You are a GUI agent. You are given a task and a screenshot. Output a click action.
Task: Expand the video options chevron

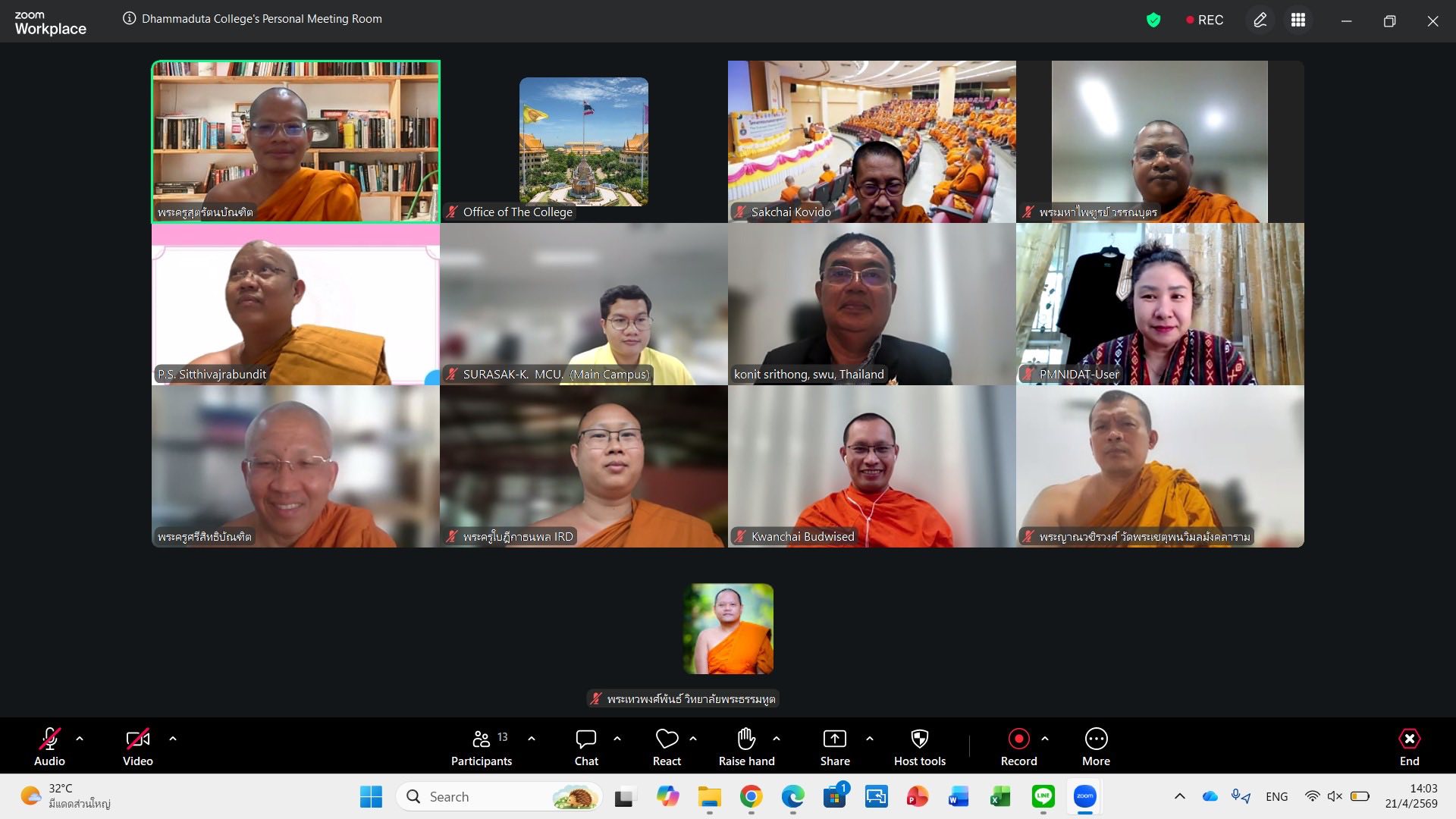(173, 738)
